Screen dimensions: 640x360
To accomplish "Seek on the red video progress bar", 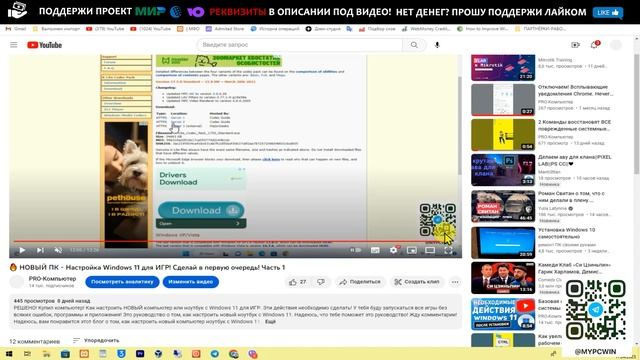I will click(x=236, y=241).
